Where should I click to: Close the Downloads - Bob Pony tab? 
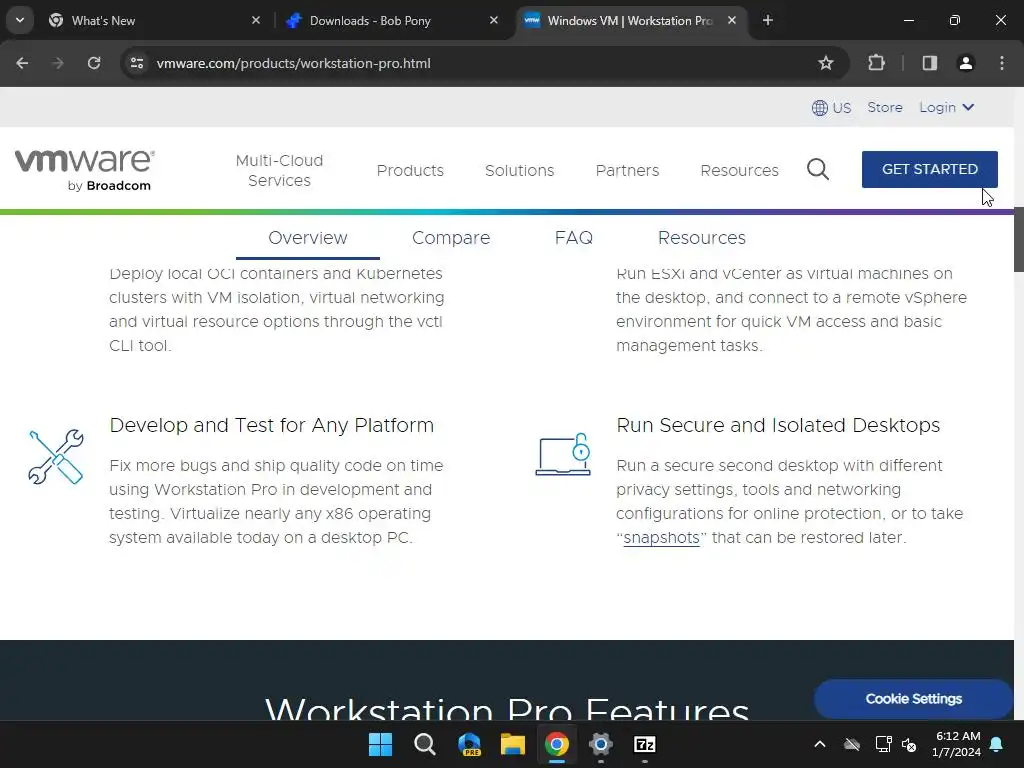(x=494, y=20)
